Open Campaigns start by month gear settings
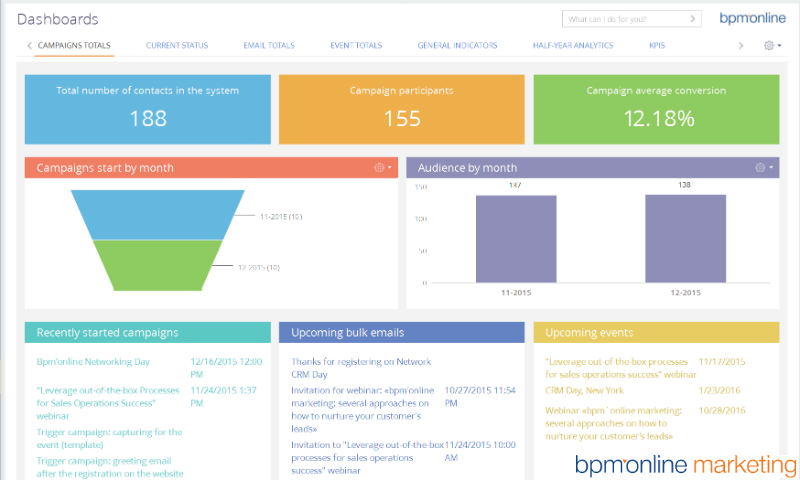 click(x=382, y=168)
